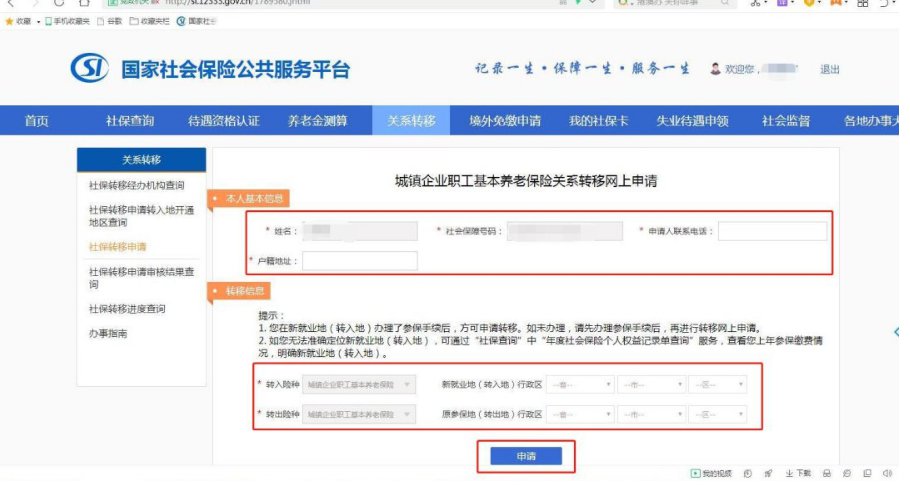Open 办事指南 in the sidebar
The width and height of the screenshot is (910, 486).
click(107, 333)
